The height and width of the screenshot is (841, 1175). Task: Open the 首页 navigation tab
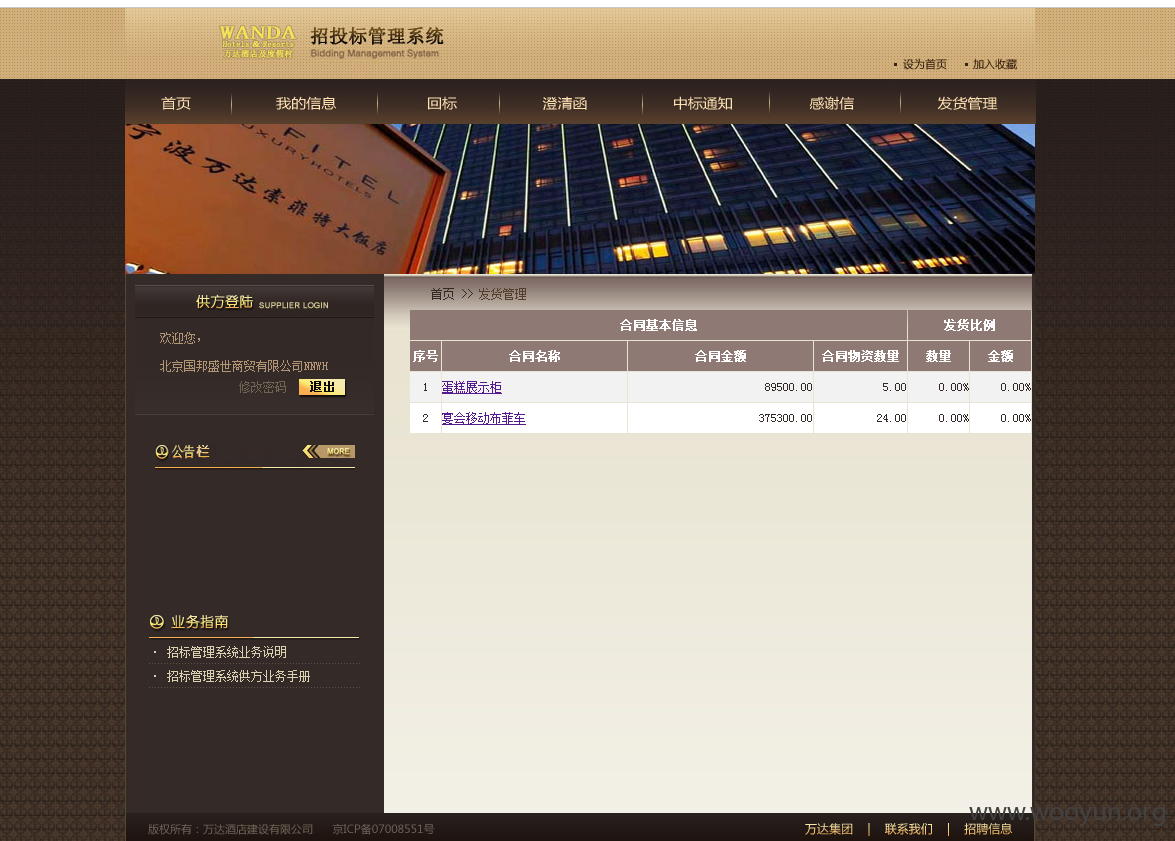click(x=176, y=103)
